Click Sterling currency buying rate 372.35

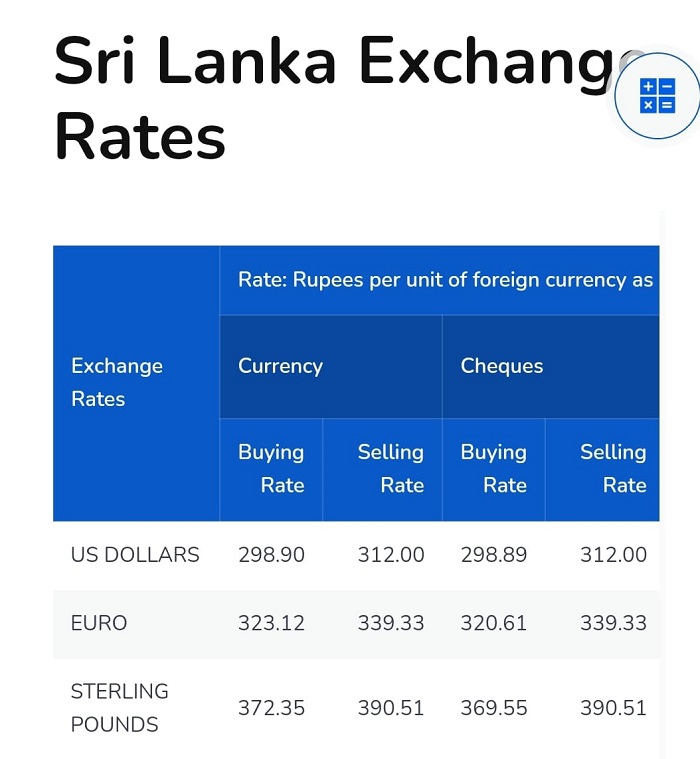(x=271, y=708)
